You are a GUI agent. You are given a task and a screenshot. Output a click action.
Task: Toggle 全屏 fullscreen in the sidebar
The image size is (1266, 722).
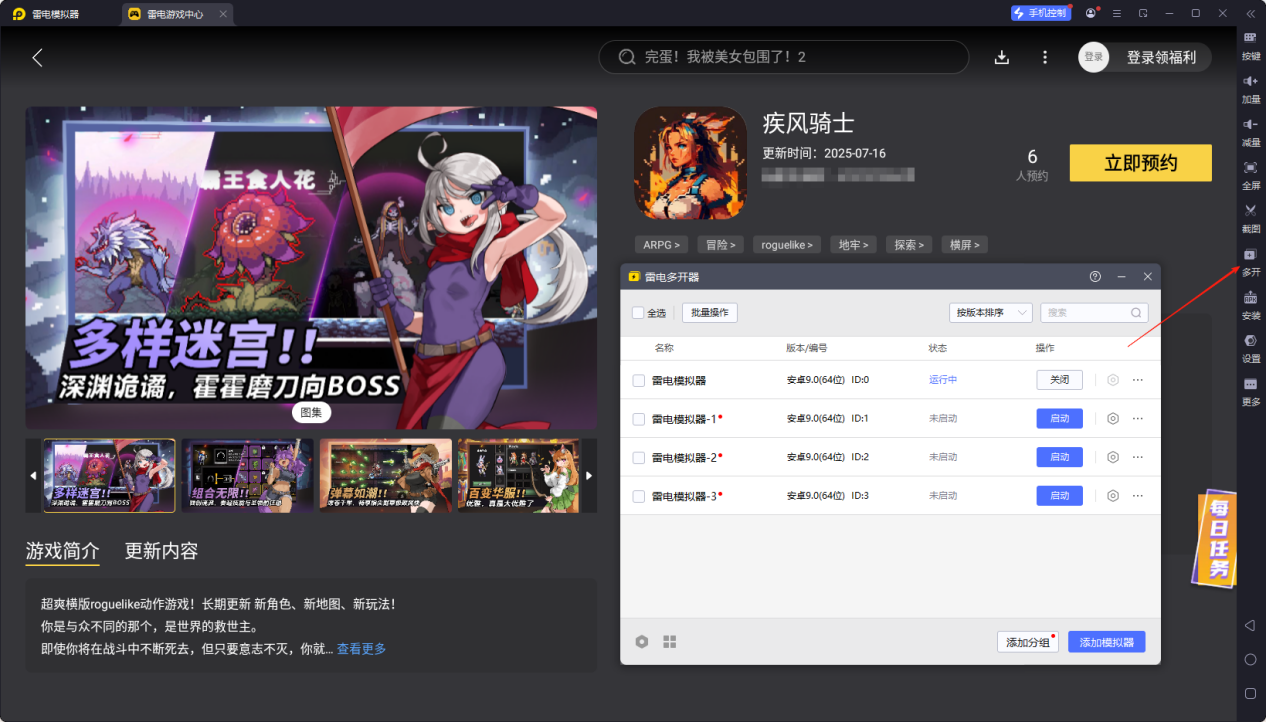[x=1250, y=173]
